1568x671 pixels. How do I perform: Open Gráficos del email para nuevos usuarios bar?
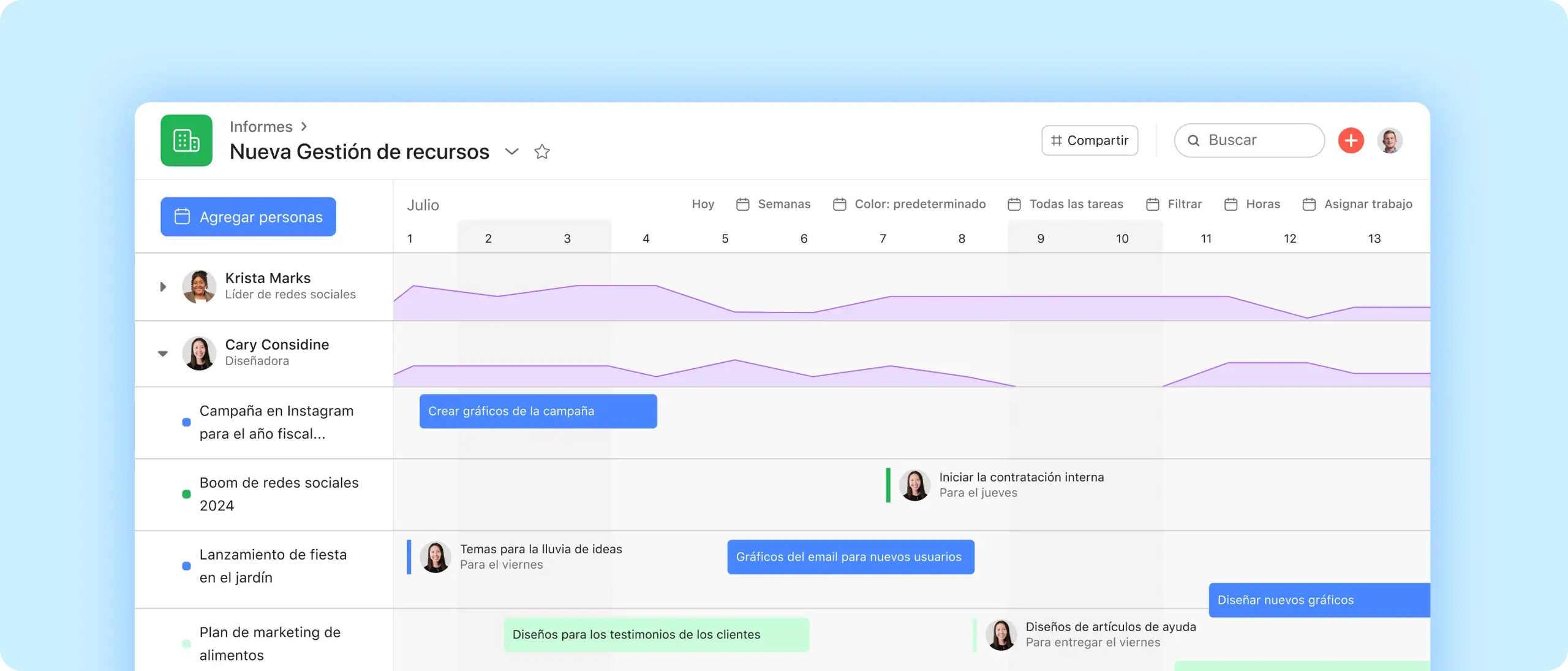pyautogui.click(x=851, y=557)
